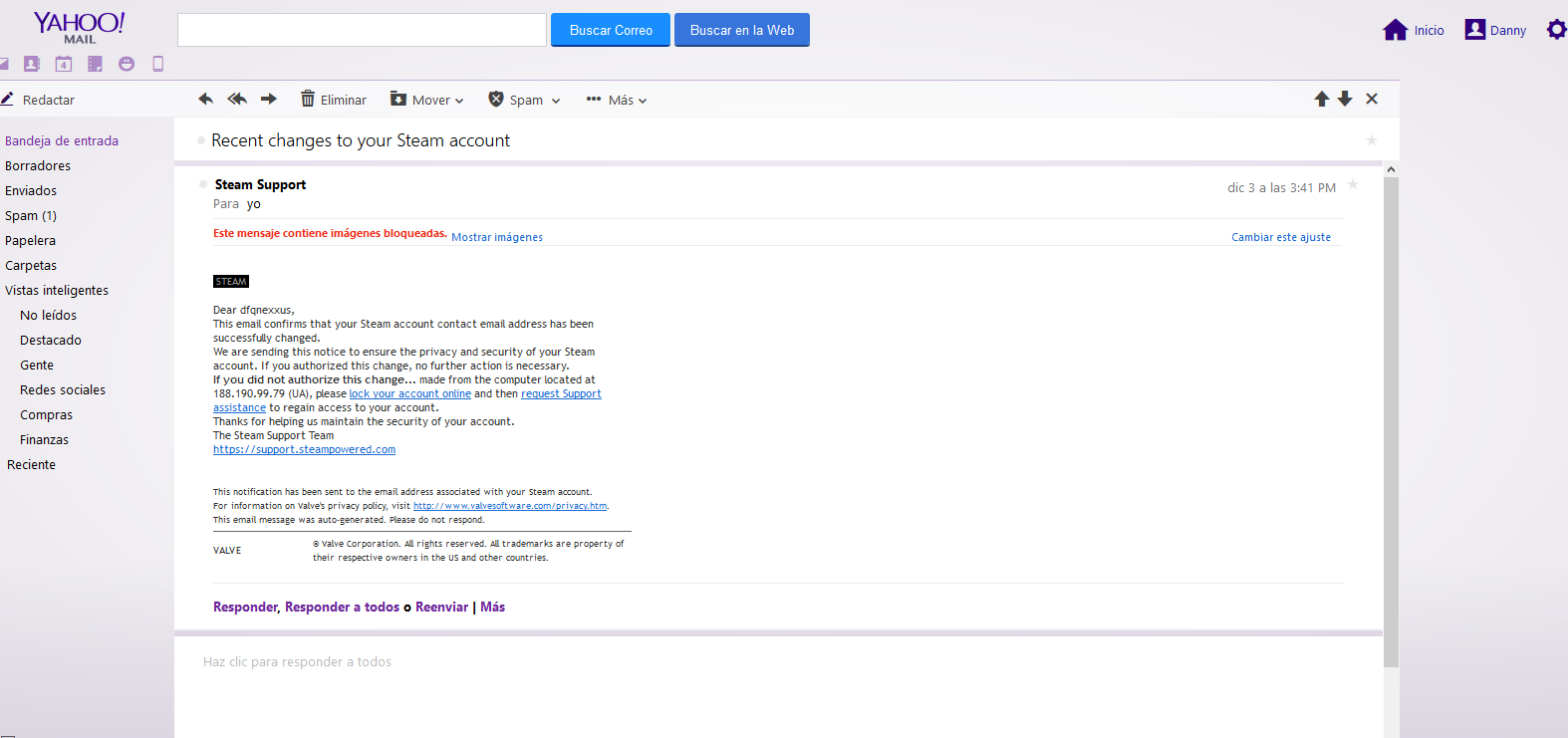
Task: Click Reenviar link below message
Action: coord(441,607)
